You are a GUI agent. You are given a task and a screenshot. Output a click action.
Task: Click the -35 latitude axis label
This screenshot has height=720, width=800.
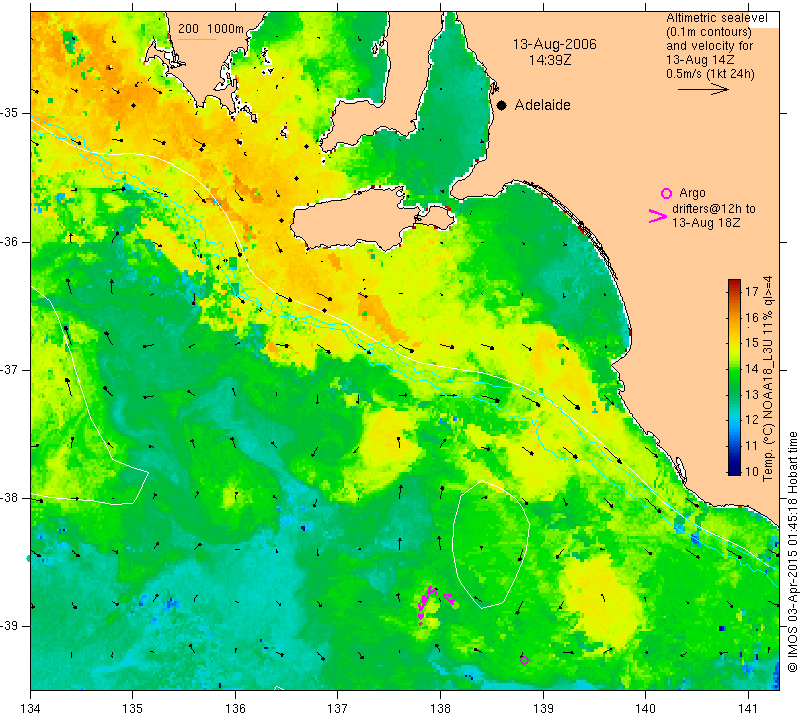(x=10, y=113)
